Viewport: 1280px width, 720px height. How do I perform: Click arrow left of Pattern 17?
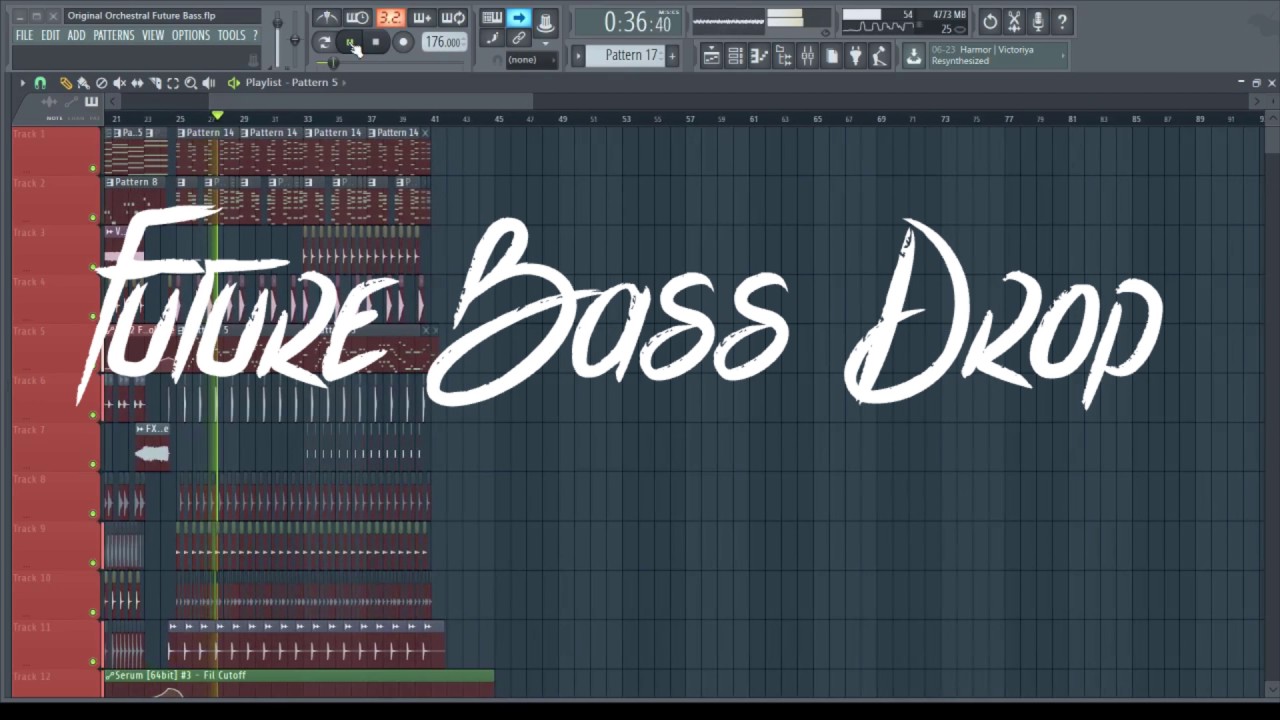tap(578, 55)
